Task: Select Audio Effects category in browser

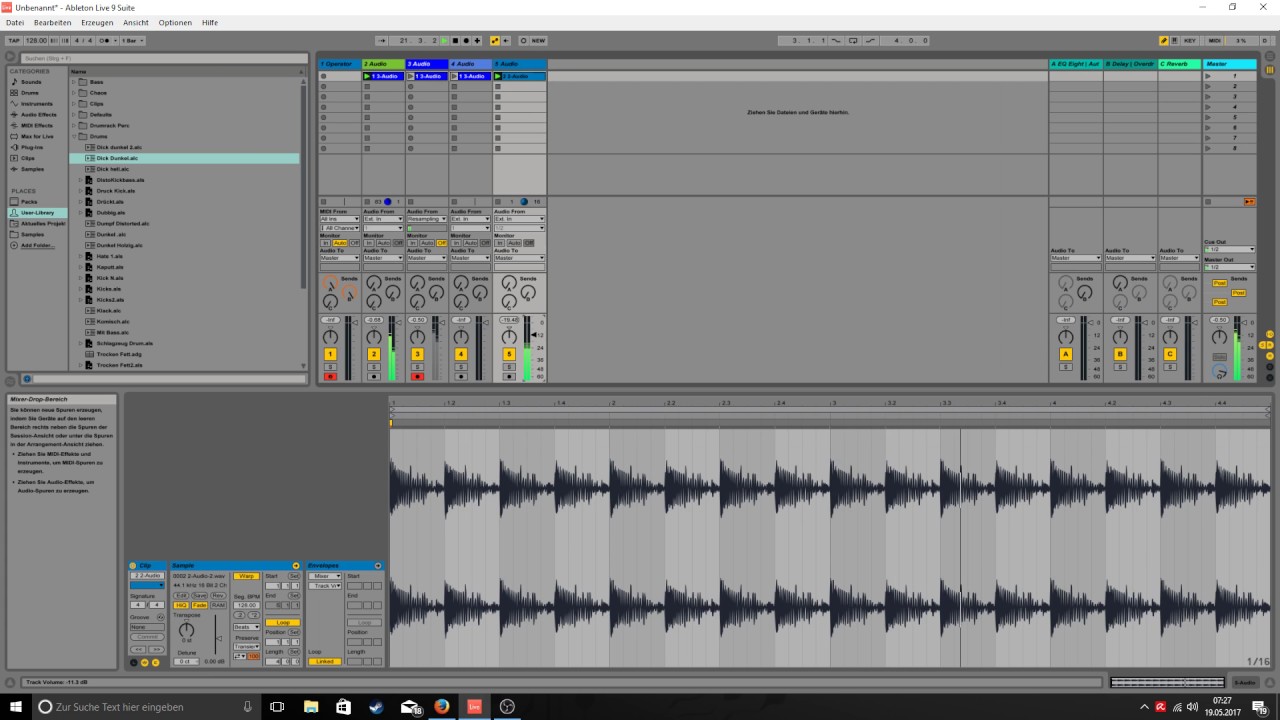Action: 38,115
